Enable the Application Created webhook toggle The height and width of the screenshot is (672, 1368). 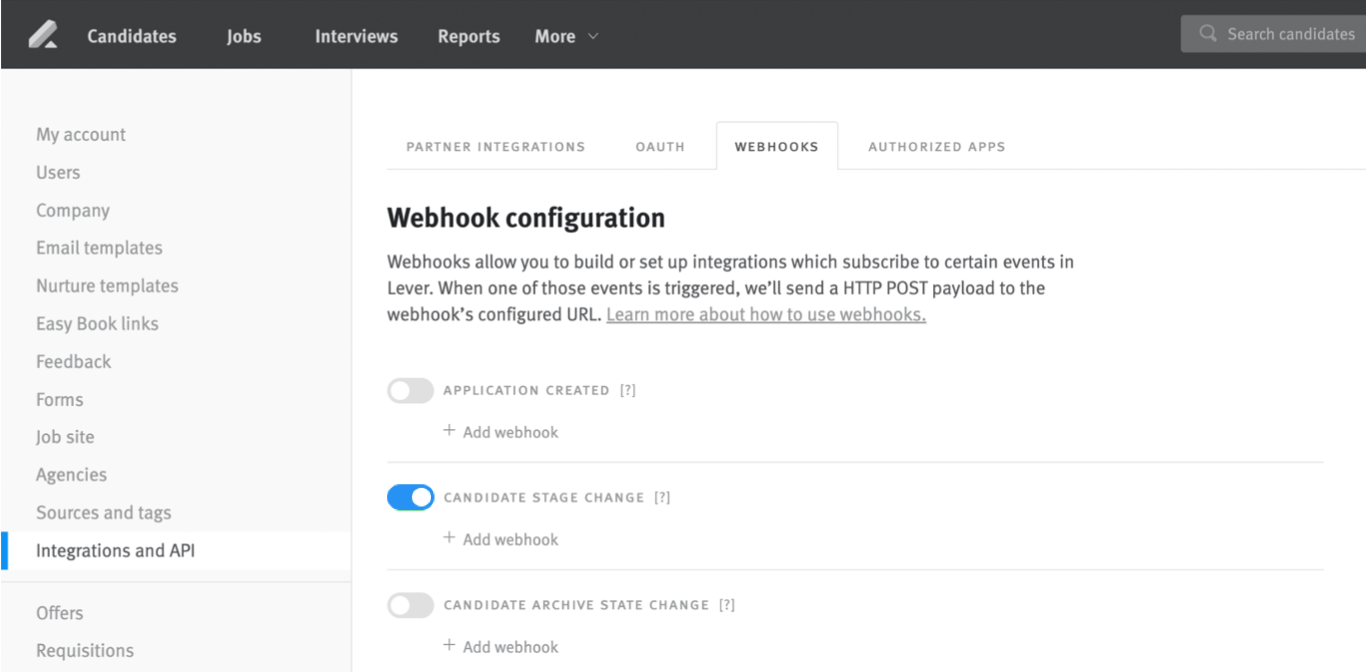(x=410, y=390)
